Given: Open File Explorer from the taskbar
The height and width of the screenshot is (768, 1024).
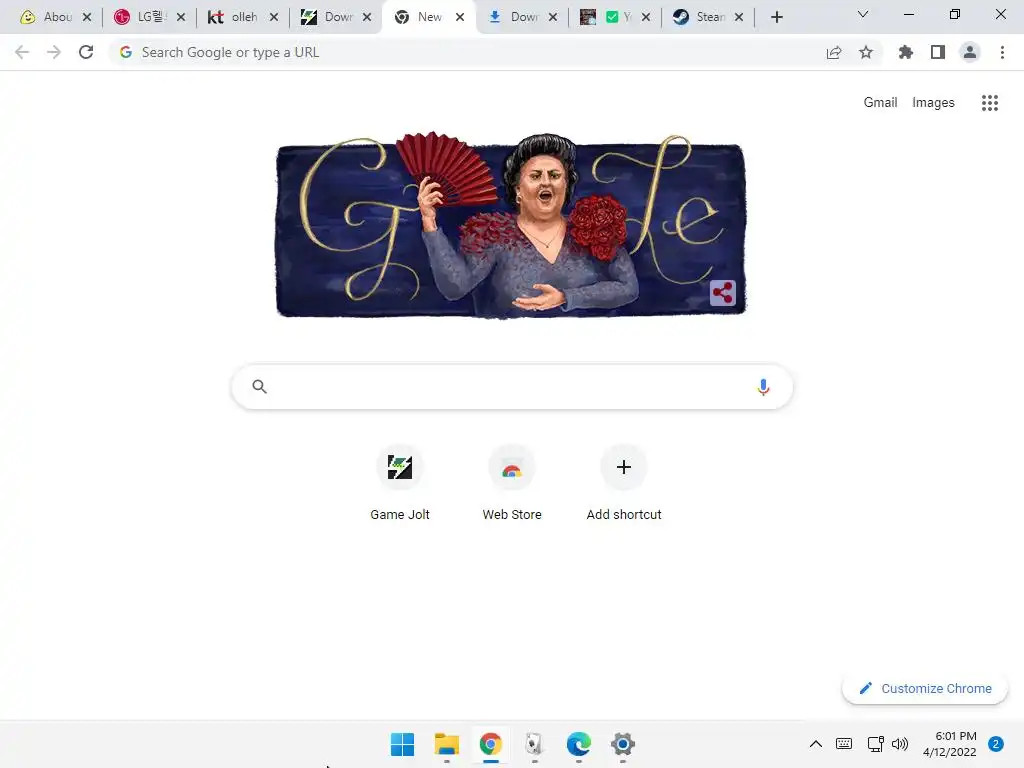Looking at the screenshot, I should [447, 744].
